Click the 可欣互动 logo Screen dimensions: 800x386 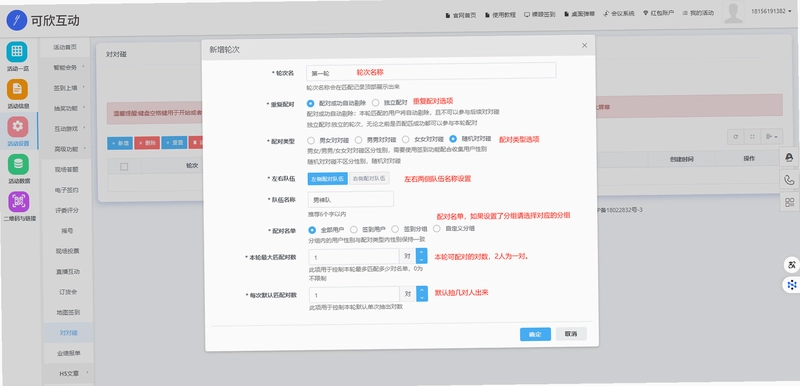tap(42, 20)
